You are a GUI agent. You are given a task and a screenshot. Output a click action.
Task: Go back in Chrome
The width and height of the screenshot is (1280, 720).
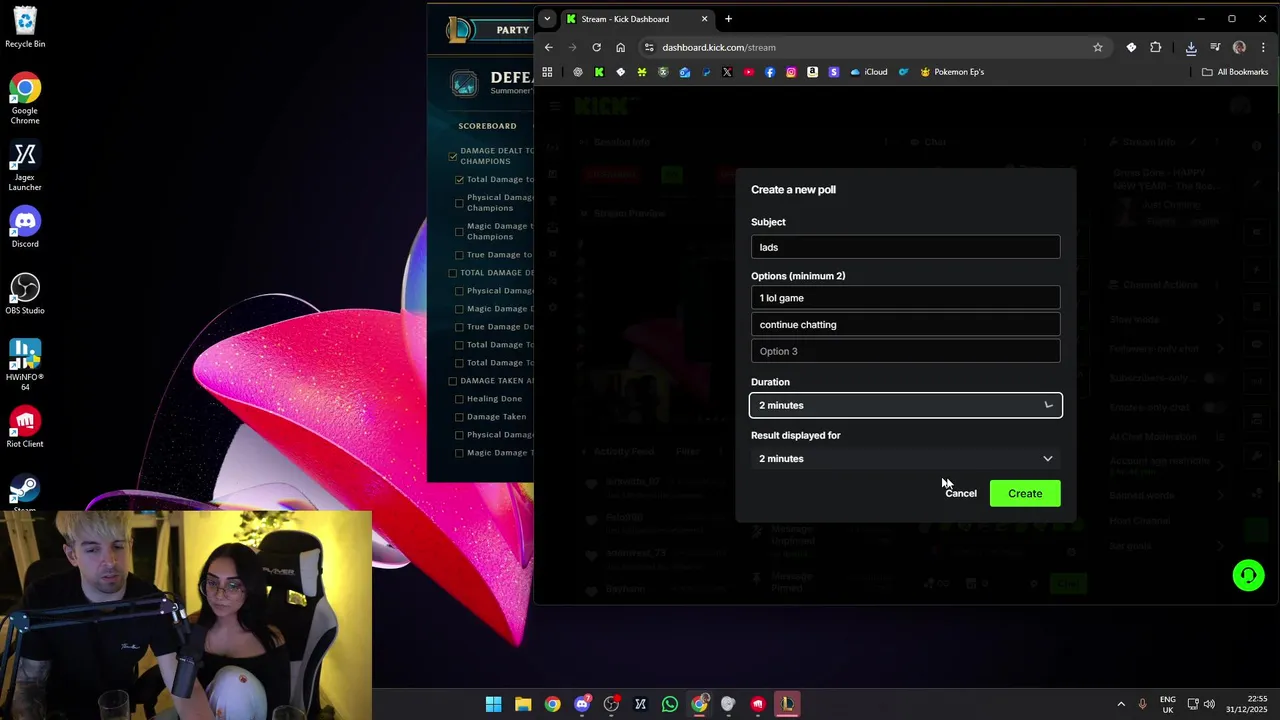pyautogui.click(x=548, y=47)
